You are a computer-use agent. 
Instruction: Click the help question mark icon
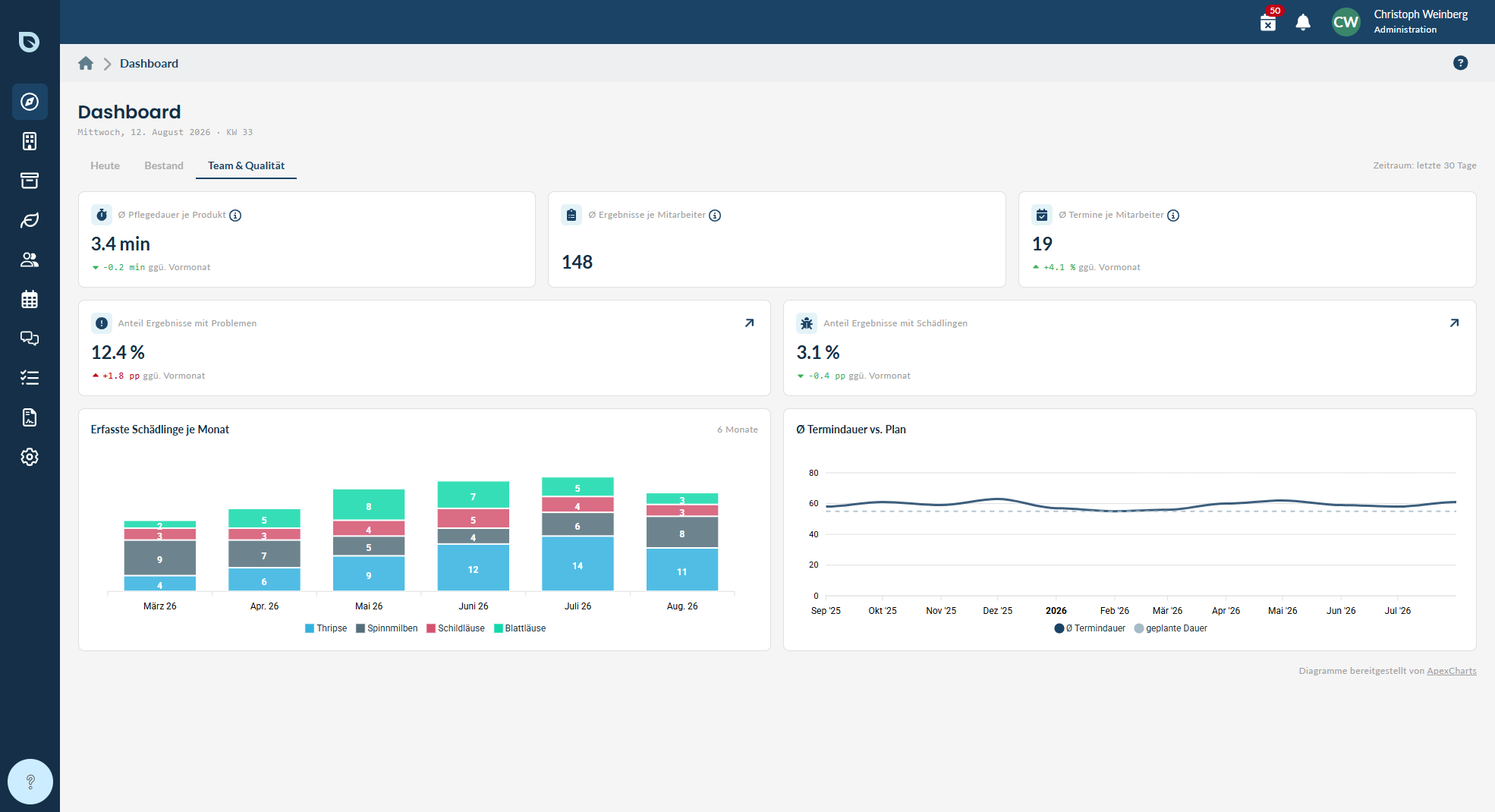tap(1460, 63)
